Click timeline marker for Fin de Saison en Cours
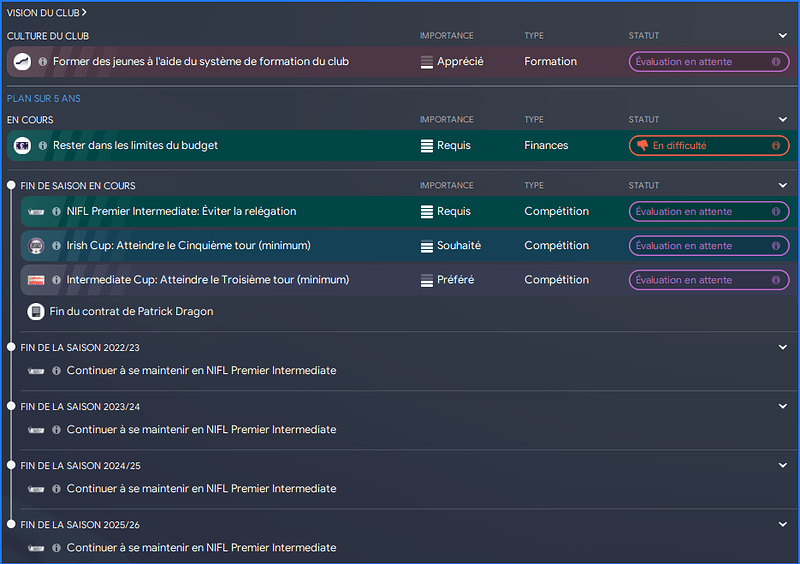This screenshot has width=800, height=564. (11, 185)
